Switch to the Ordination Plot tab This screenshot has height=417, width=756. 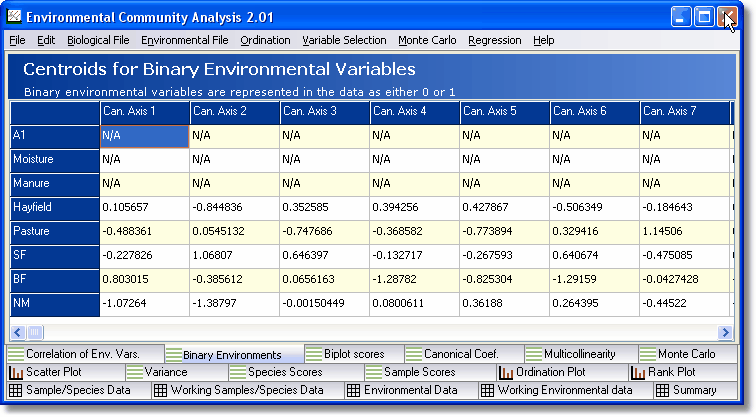point(563,372)
